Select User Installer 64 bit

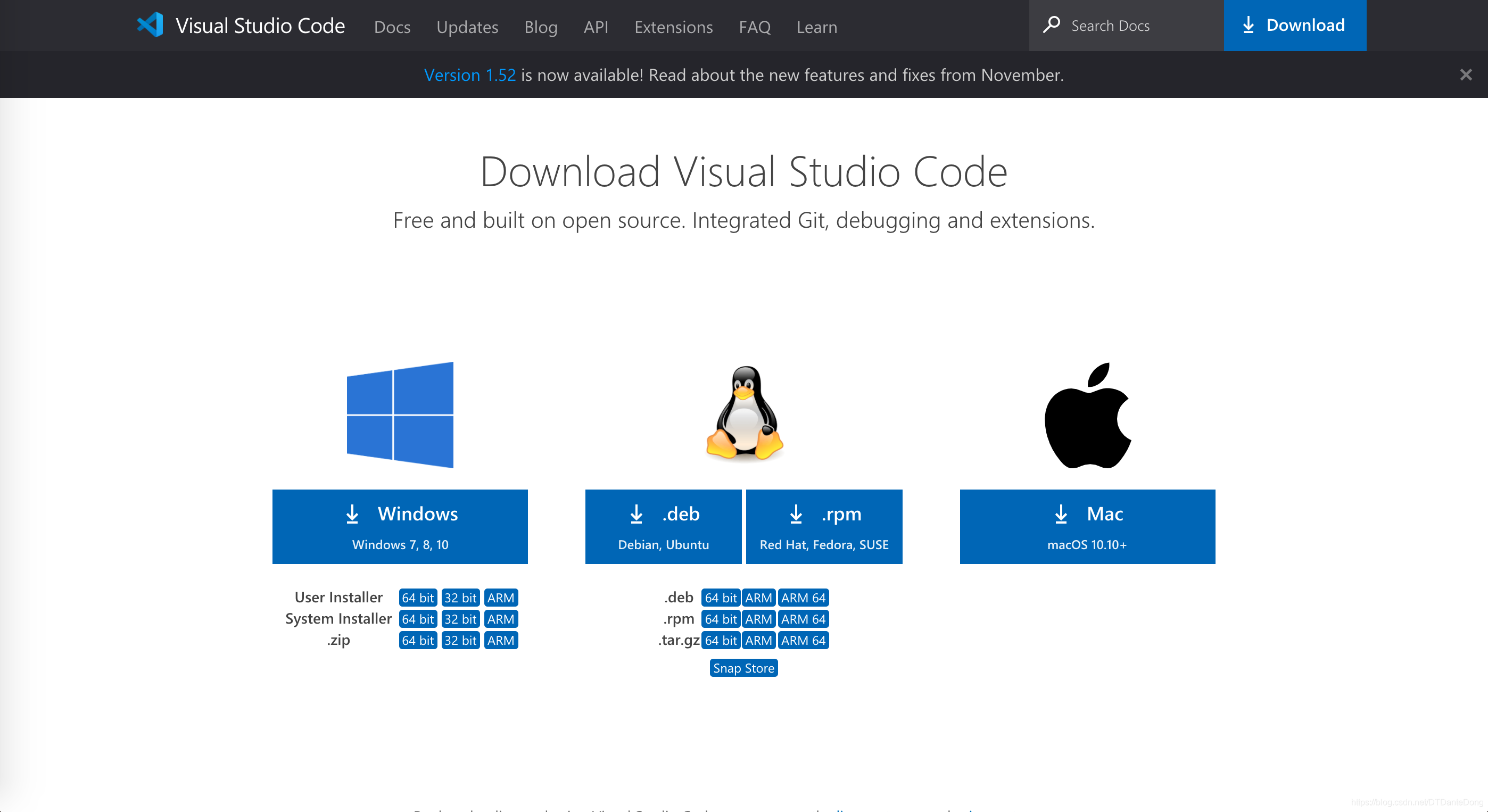coord(418,598)
